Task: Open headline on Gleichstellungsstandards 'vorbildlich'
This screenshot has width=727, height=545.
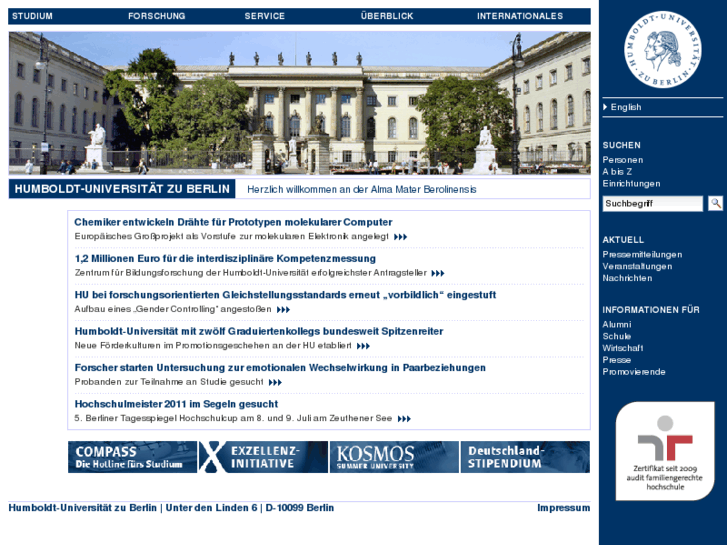Action: tap(285, 295)
